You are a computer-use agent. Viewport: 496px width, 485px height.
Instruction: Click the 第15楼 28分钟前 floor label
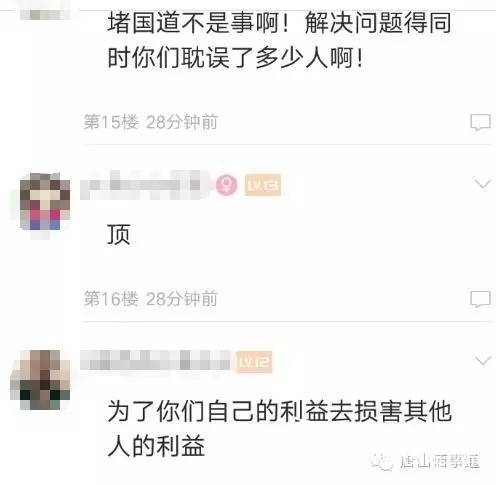(151, 122)
